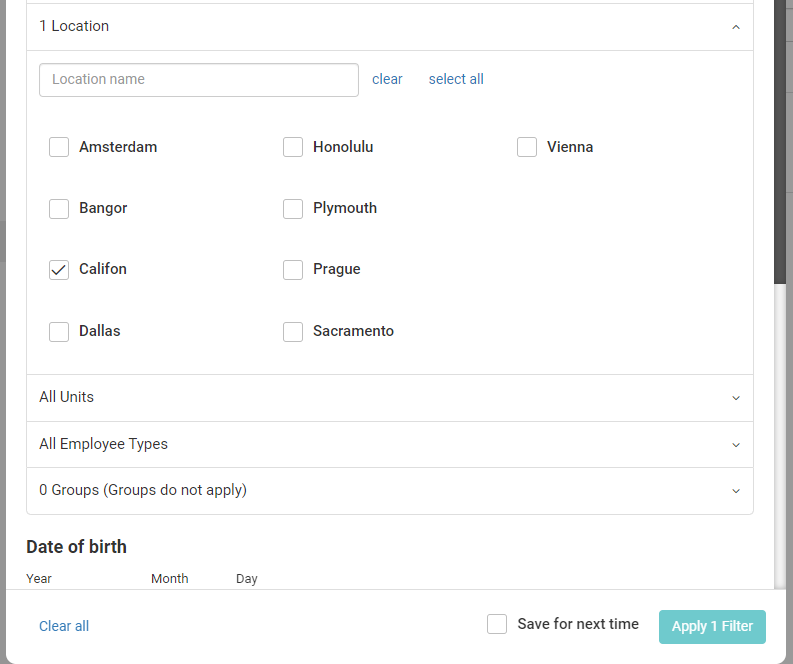Check the Prague checkbox
Viewport: 793px width, 664px height.
coord(293,270)
